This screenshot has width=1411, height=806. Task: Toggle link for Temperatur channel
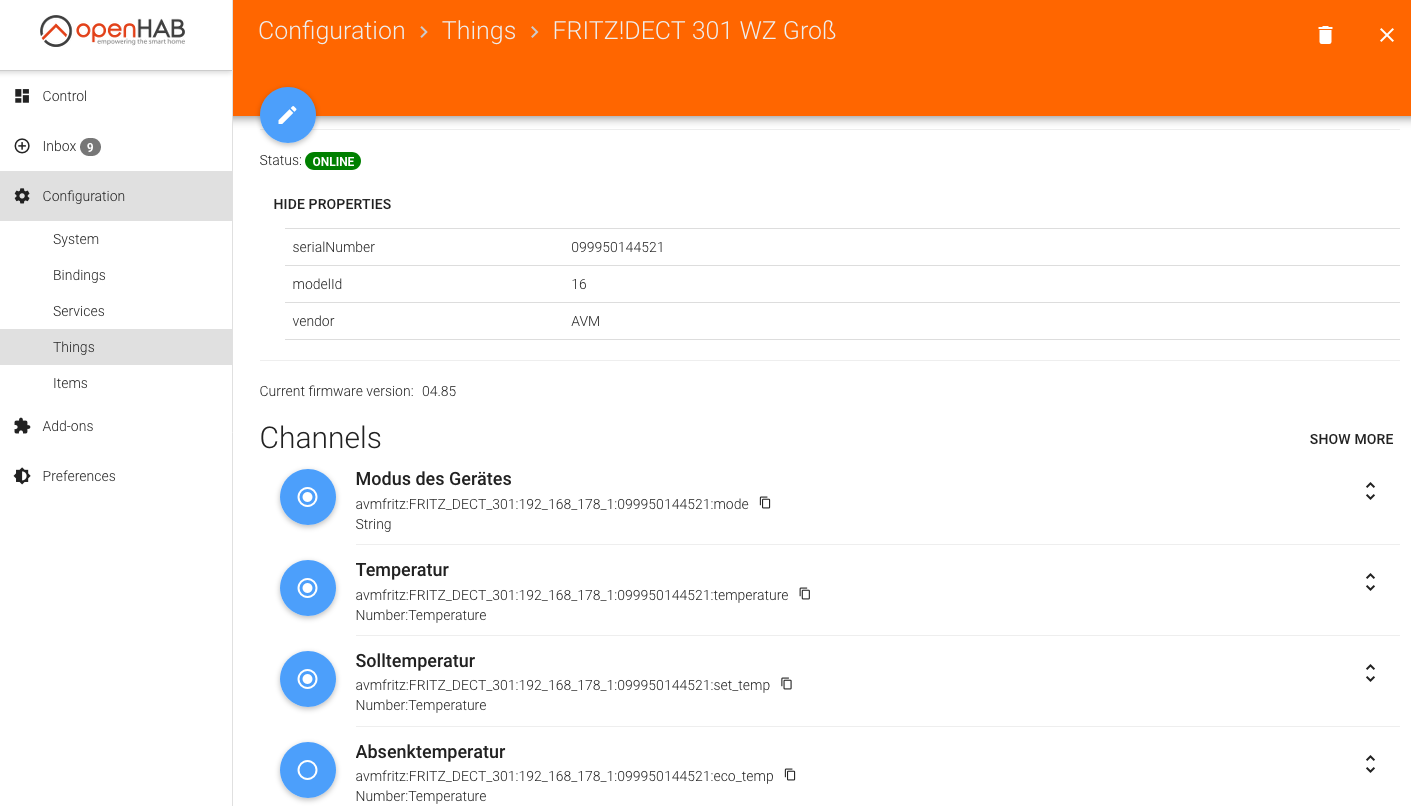pyautogui.click(x=308, y=588)
